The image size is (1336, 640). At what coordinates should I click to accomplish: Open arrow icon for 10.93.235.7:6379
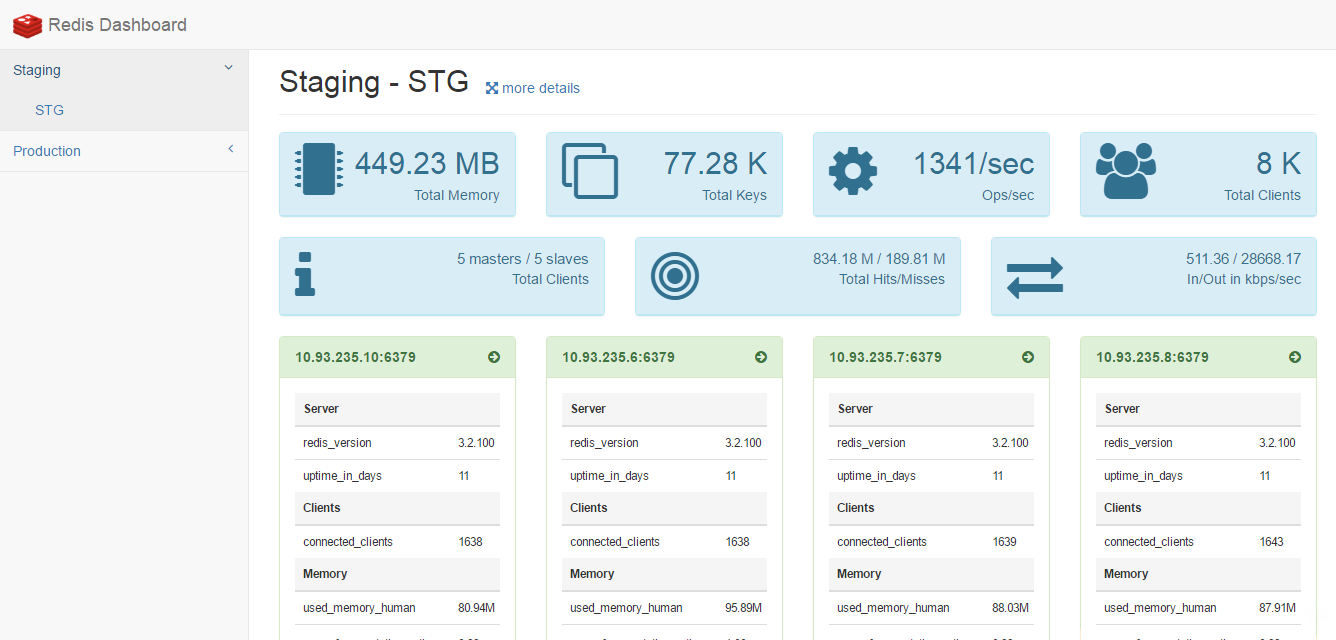pyautogui.click(x=1028, y=357)
